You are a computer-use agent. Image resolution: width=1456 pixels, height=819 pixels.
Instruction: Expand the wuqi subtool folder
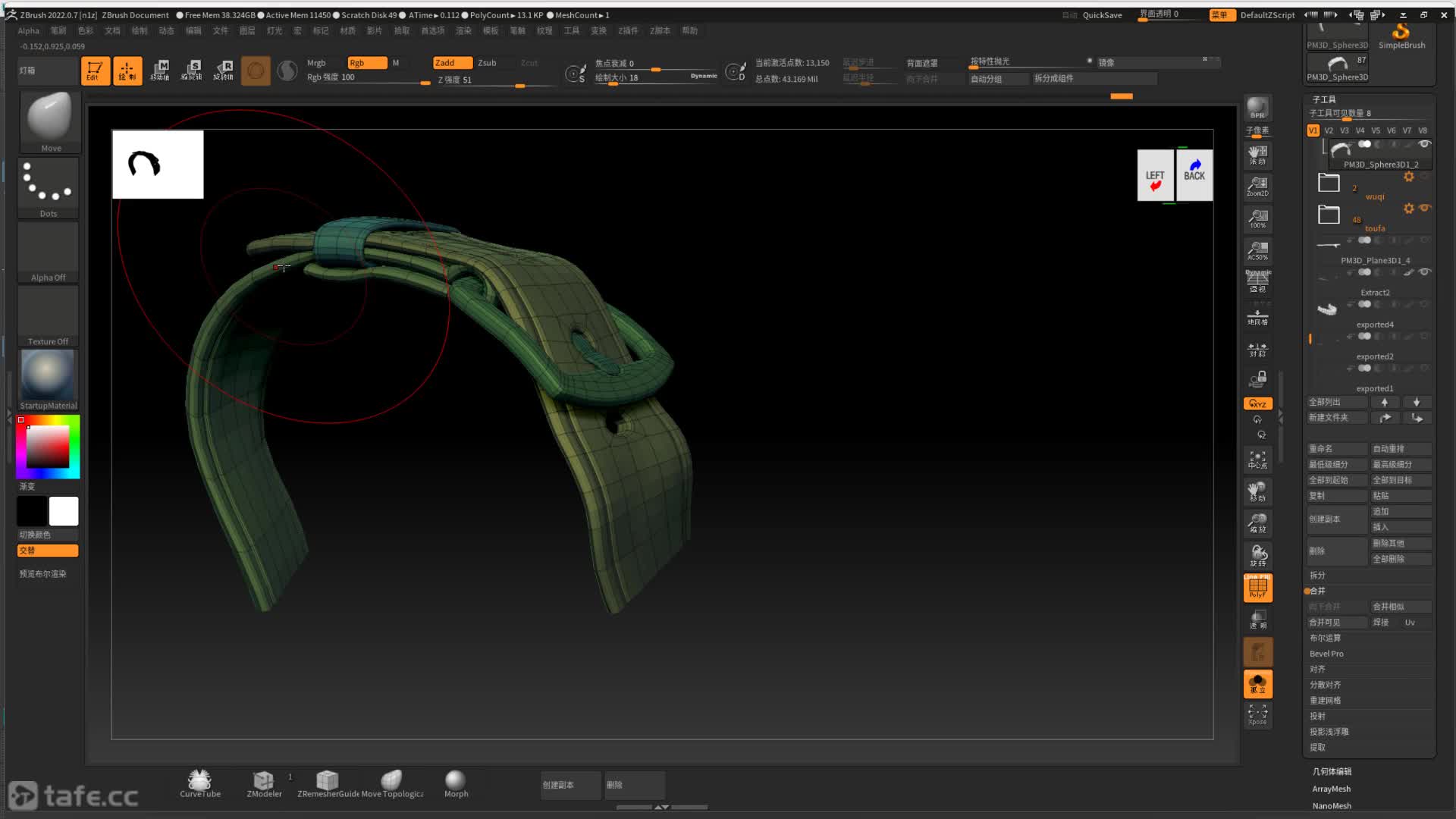1329,183
